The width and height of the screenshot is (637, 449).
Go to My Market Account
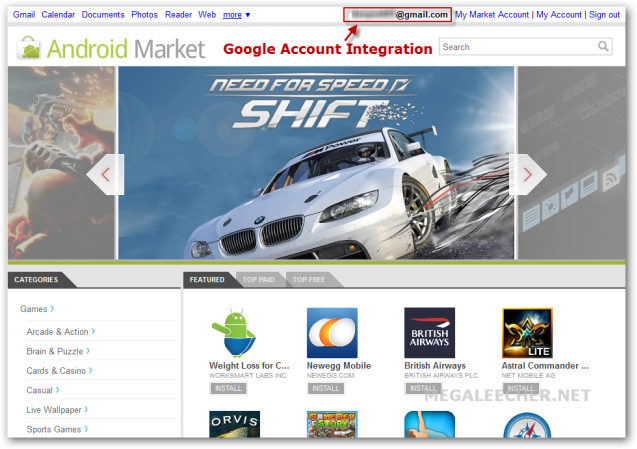[x=492, y=15]
